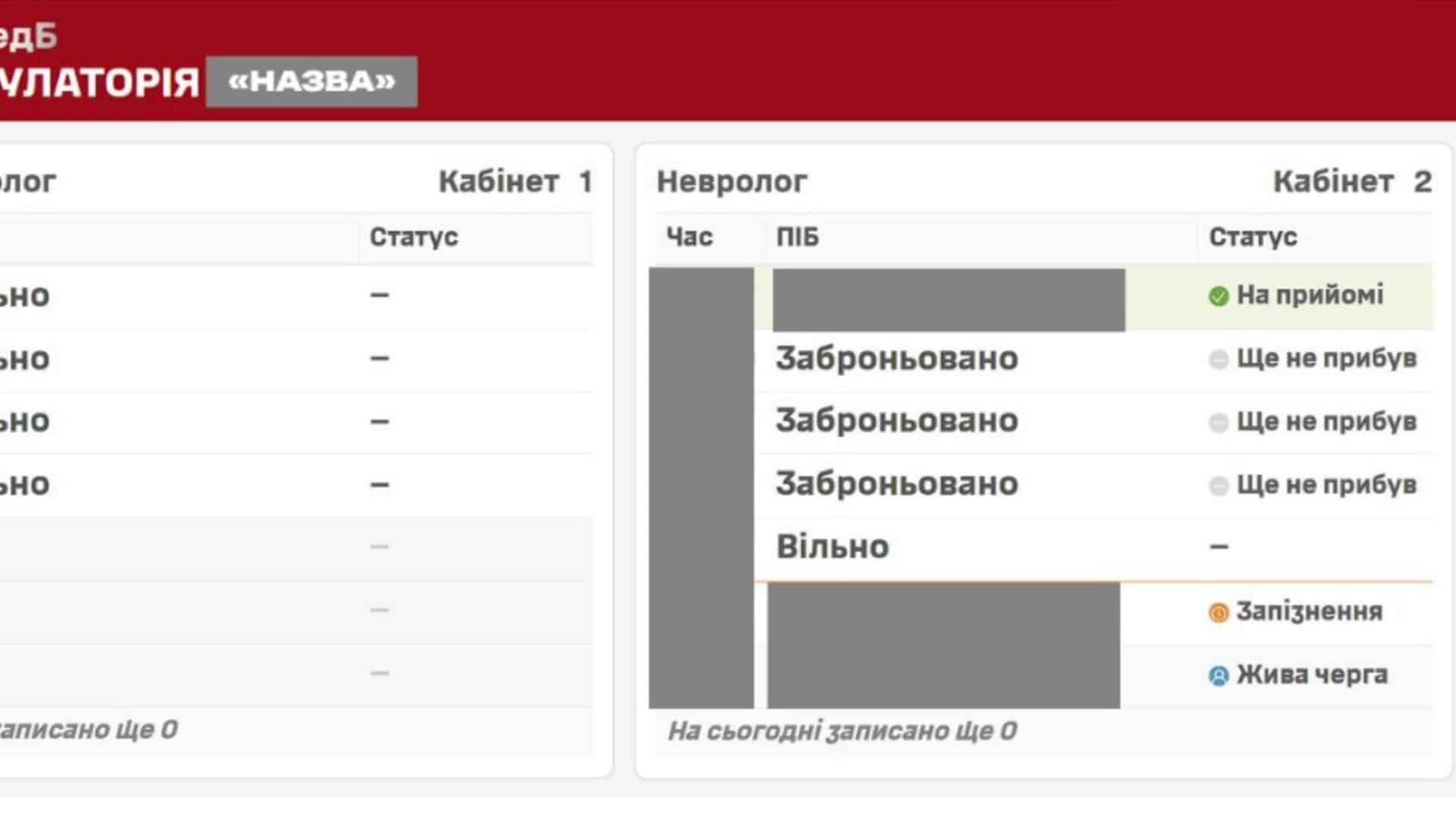The image size is (1456, 819).
Task: Click the orange 'Запізнення' clock icon
Action: tap(1218, 613)
